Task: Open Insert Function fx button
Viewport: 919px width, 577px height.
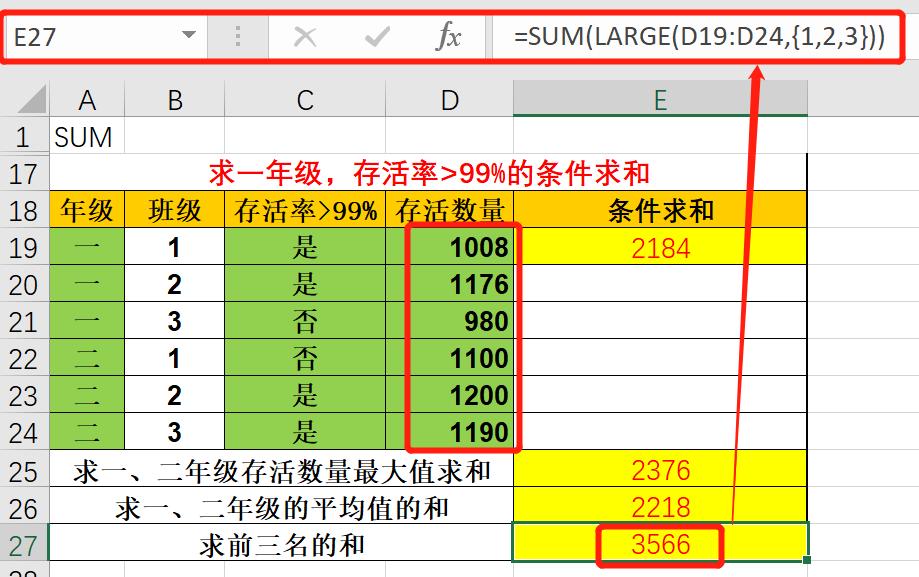Action: 448,36
